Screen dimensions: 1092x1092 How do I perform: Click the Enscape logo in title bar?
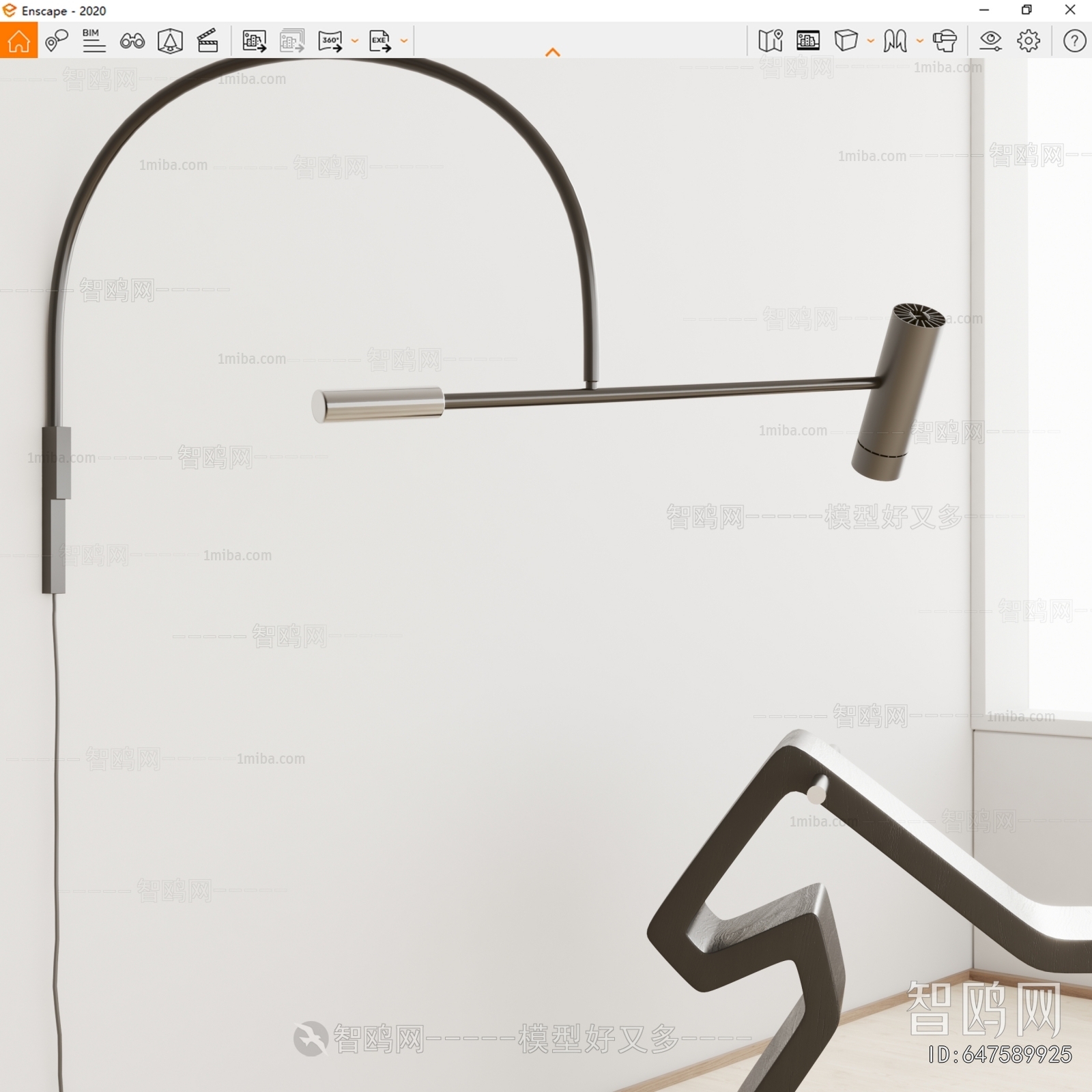[10, 10]
